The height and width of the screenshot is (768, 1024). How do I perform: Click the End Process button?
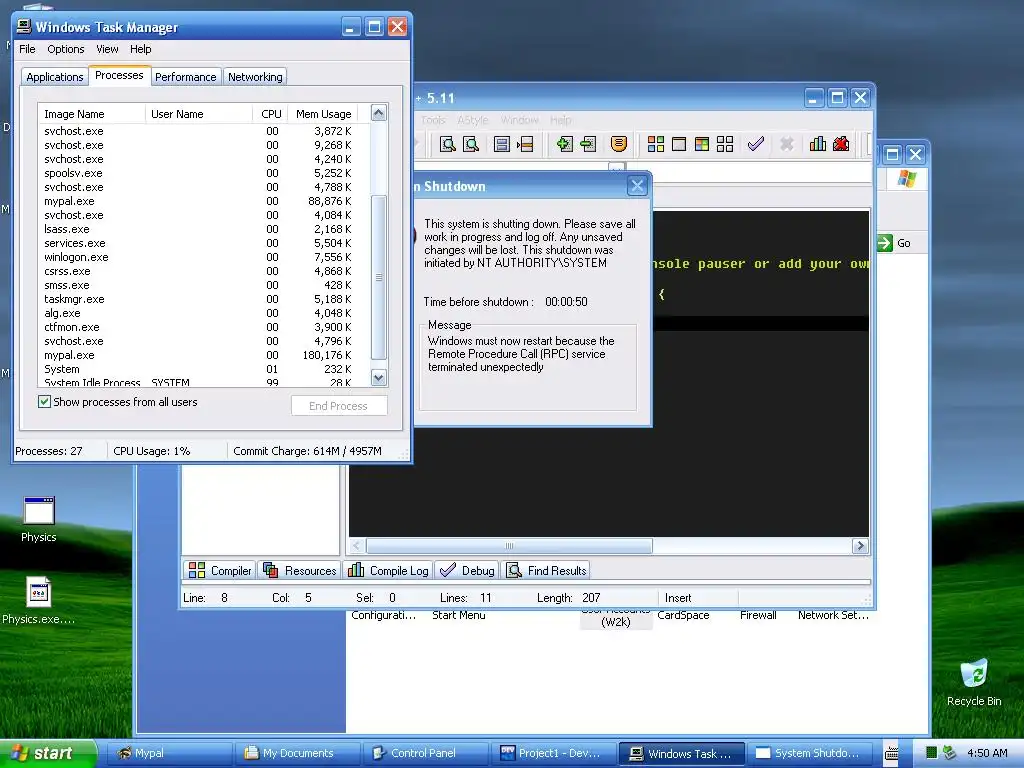click(339, 406)
